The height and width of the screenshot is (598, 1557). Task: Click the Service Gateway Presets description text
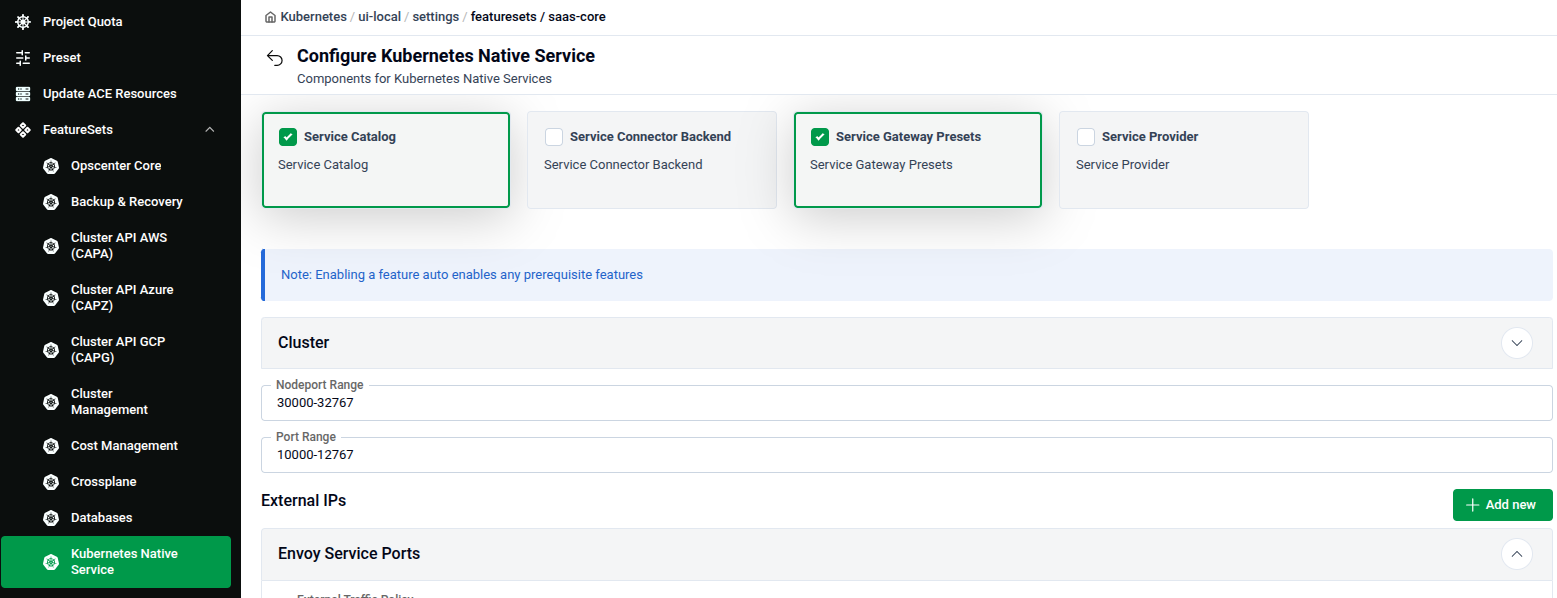[881, 165]
